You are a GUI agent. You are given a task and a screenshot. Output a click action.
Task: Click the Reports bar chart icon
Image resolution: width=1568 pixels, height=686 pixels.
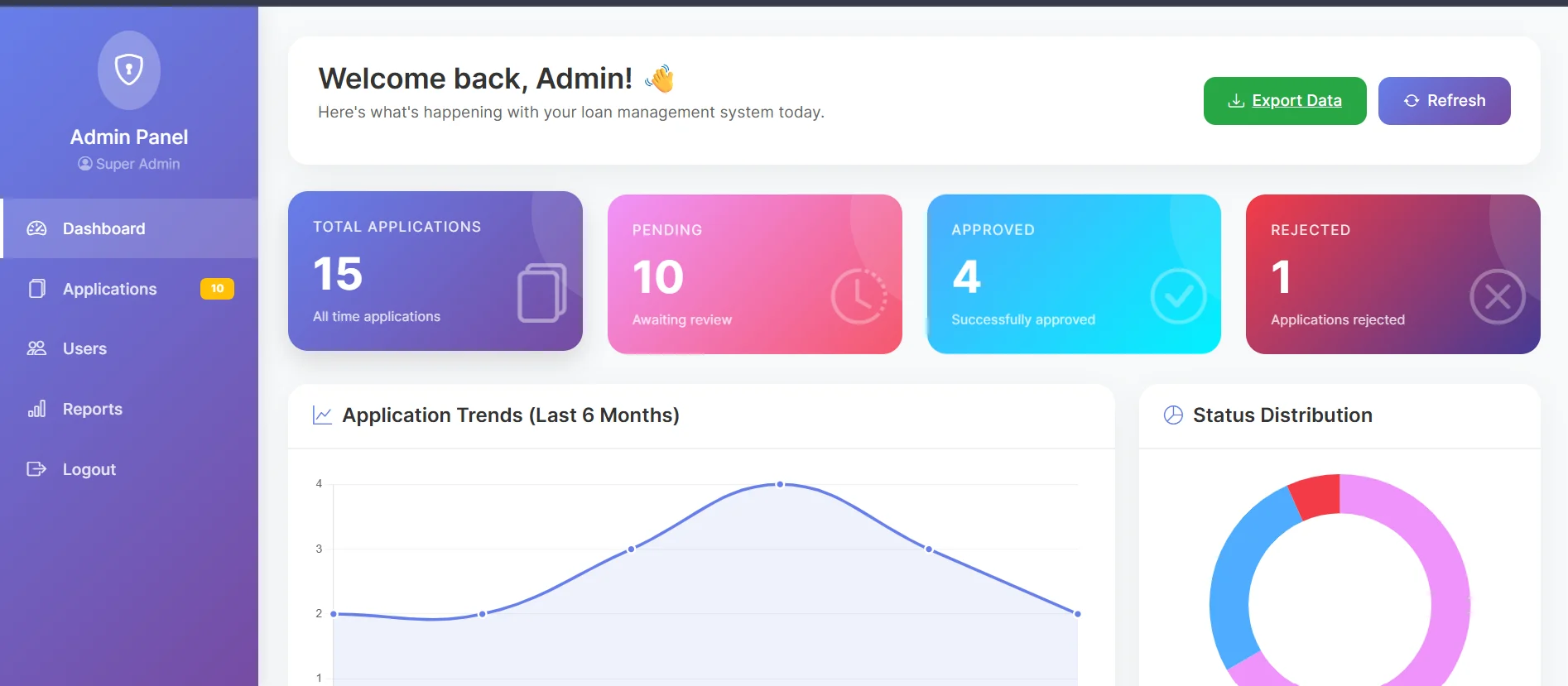tap(36, 409)
